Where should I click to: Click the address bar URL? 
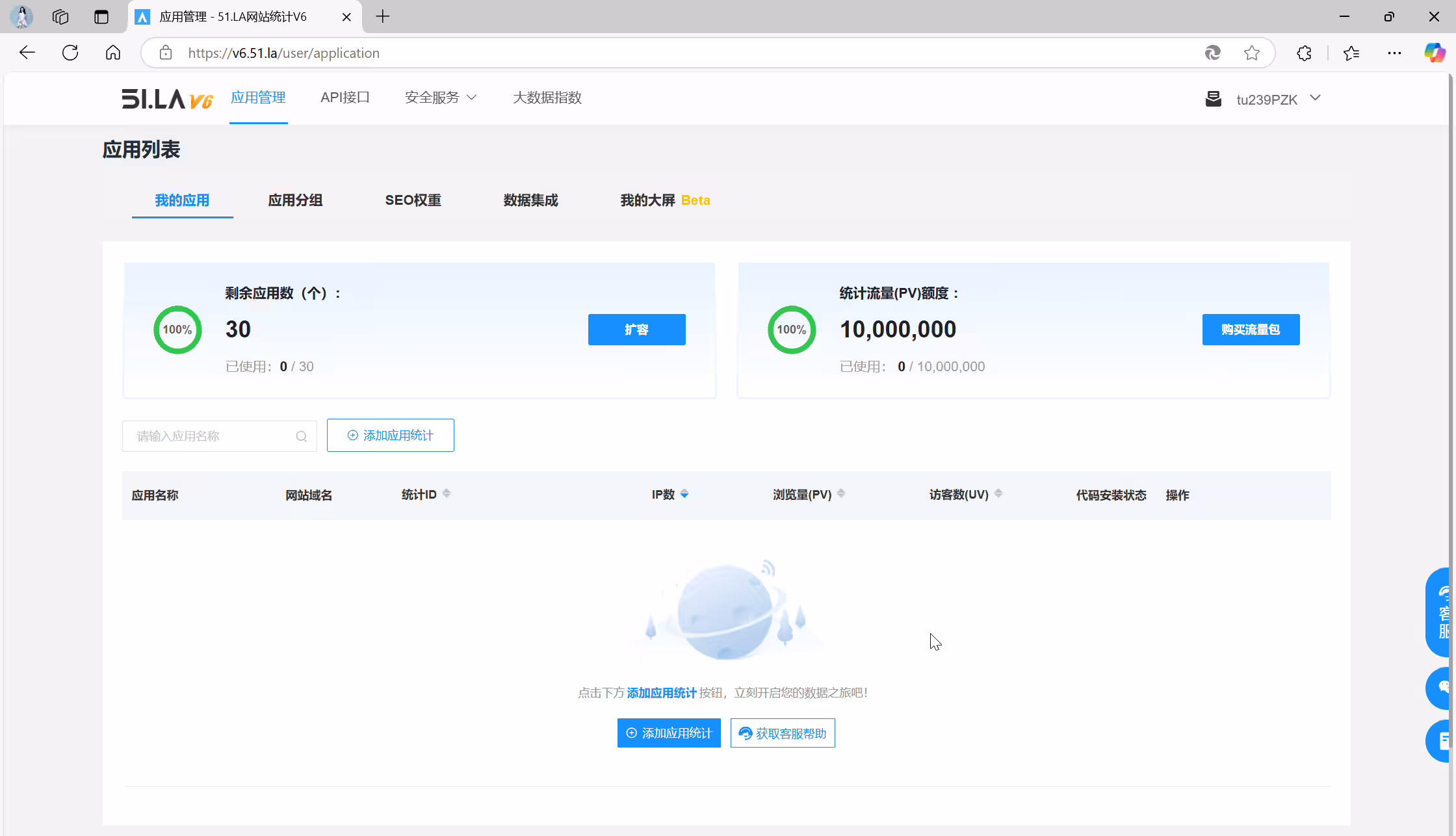[284, 53]
